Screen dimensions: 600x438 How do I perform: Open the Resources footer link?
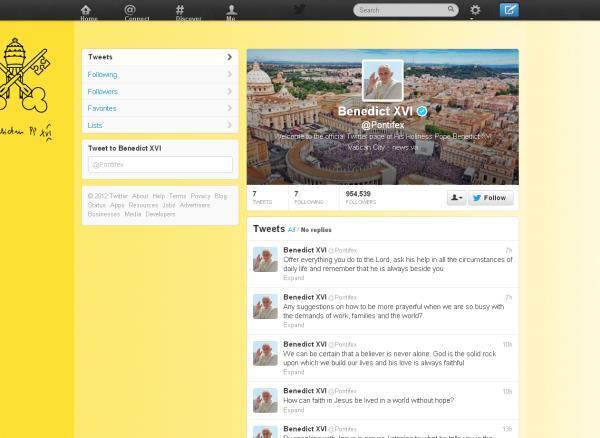[x=143, y=205]
